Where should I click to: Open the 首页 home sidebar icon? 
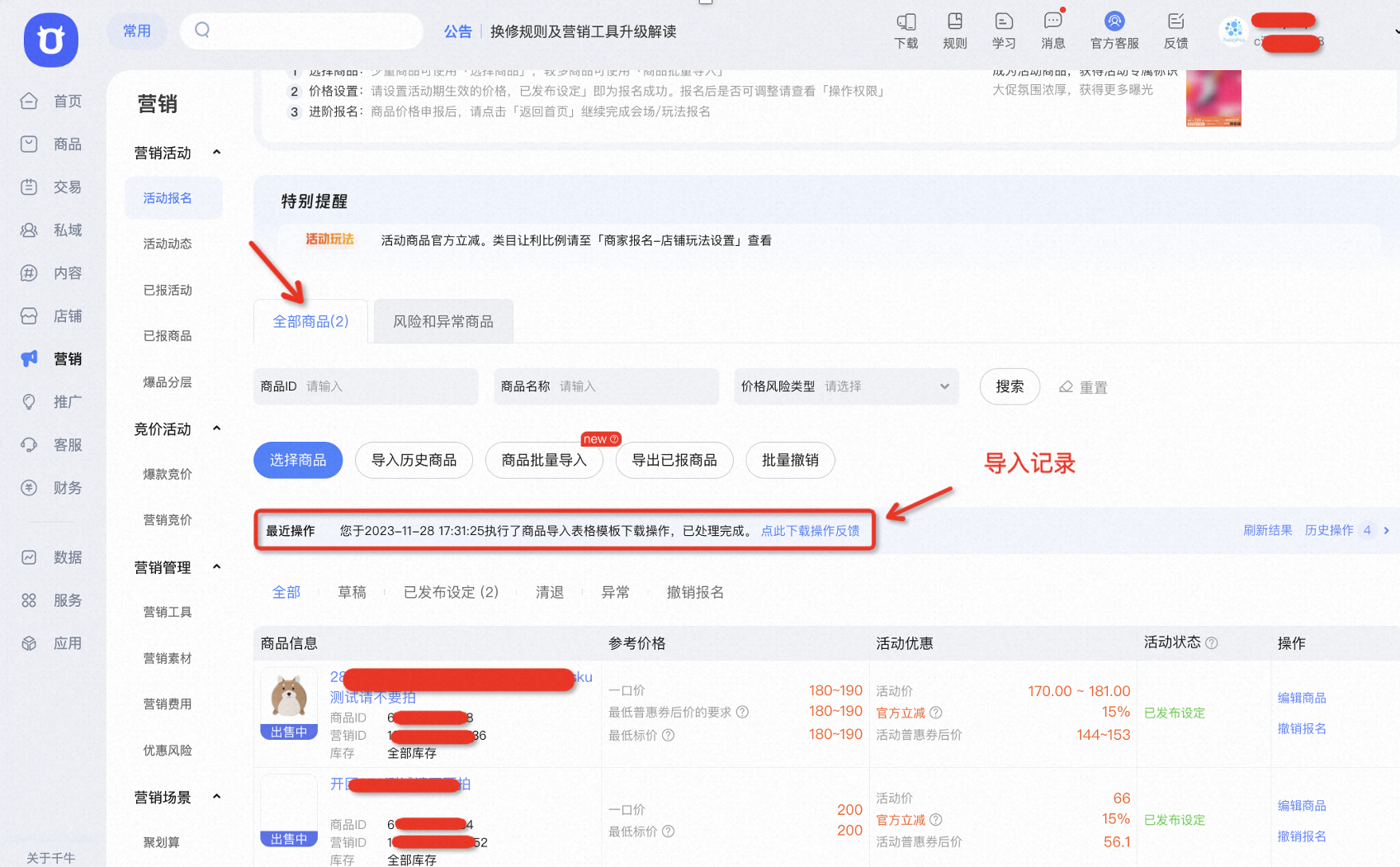coord(29,101)
